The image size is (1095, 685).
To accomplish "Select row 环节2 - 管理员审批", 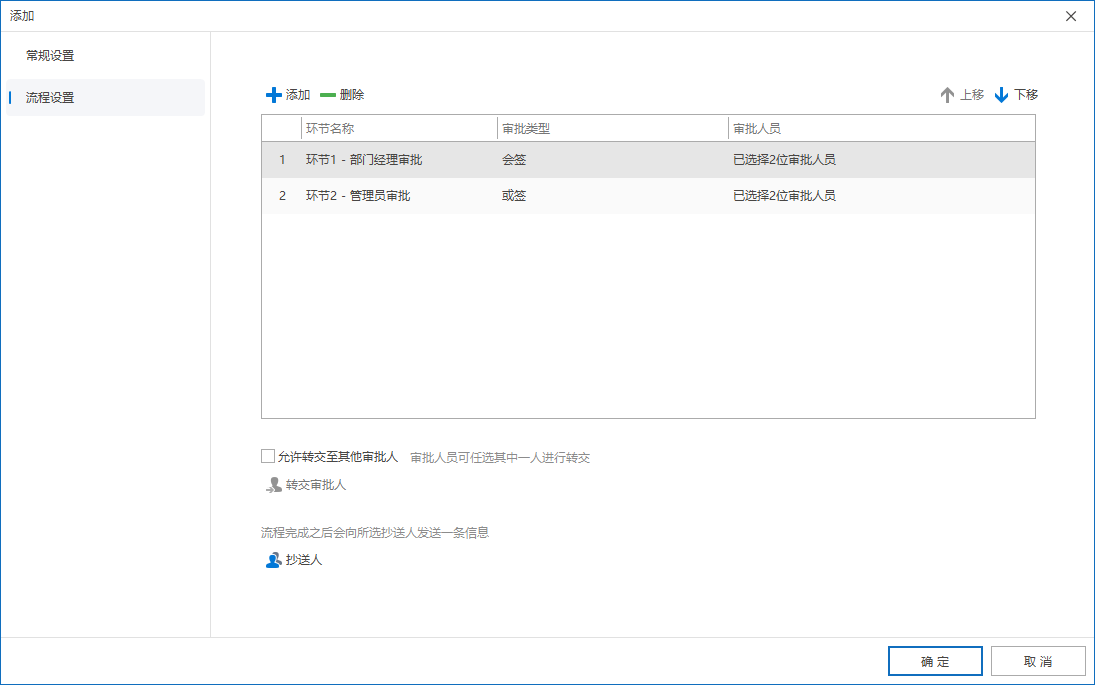I will (x=358, y=196).
